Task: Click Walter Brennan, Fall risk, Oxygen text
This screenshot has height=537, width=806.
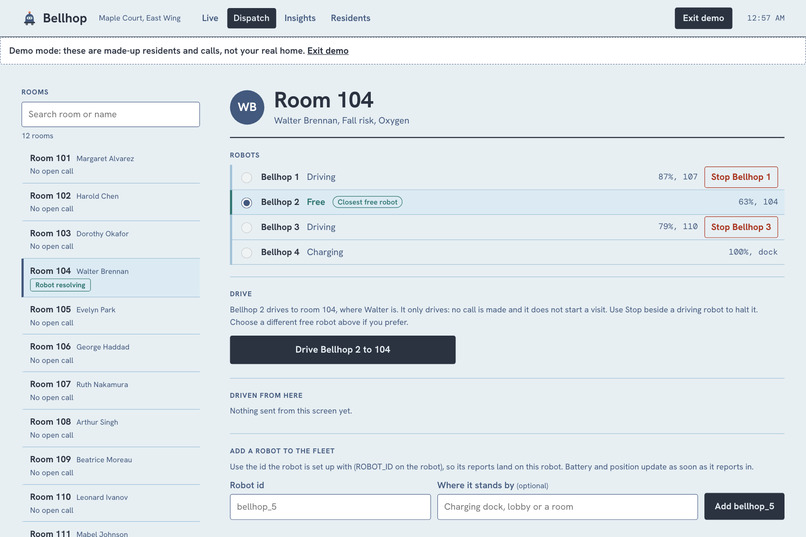Action: [341, 121]
